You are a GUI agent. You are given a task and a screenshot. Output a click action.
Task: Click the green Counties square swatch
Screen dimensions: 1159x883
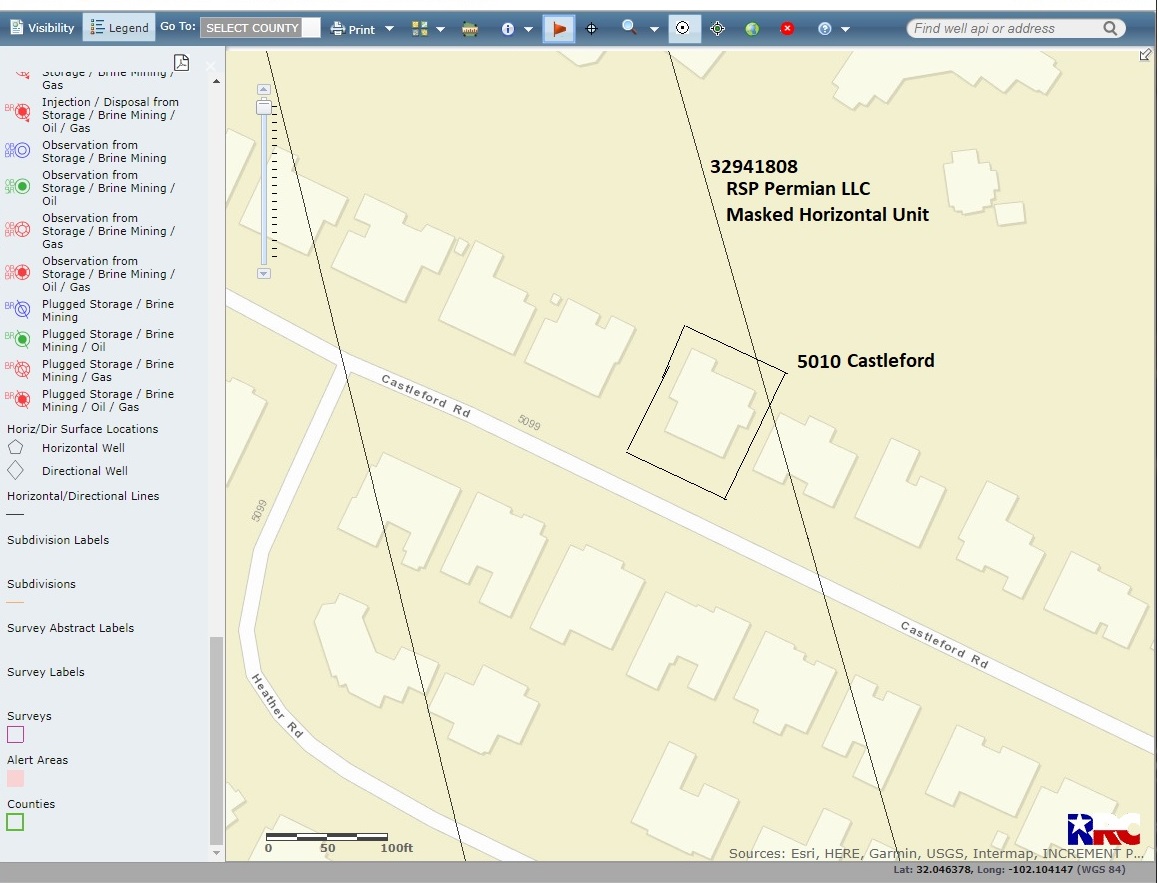pos(16,822)
